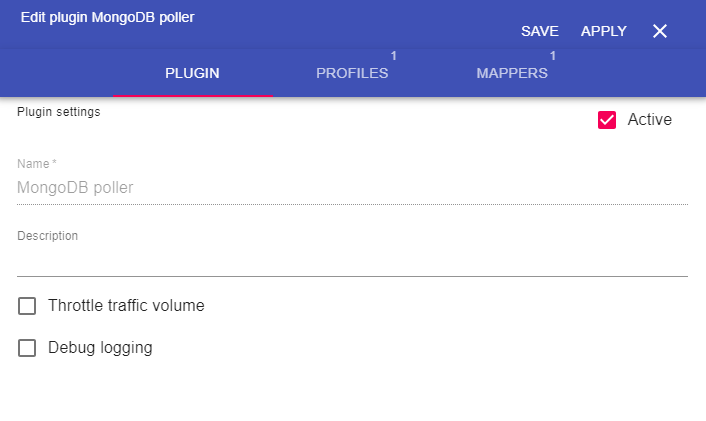This screenshot has height=421, width=706.
Task: Click the SAVE button
Action: click(x=540, y=31)
